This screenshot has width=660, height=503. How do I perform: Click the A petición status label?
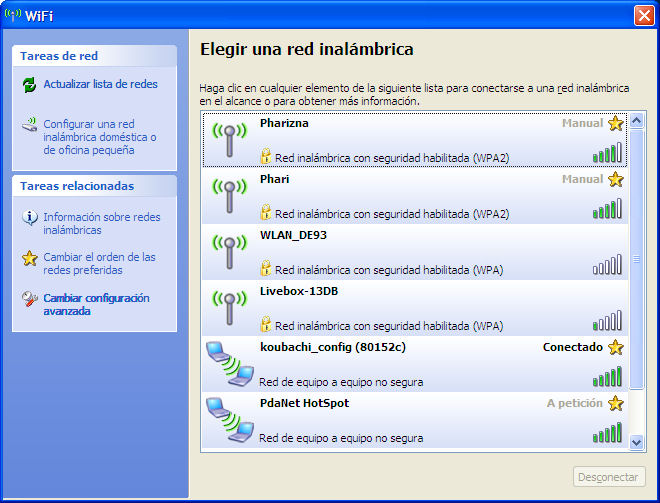tap(575, 403)
